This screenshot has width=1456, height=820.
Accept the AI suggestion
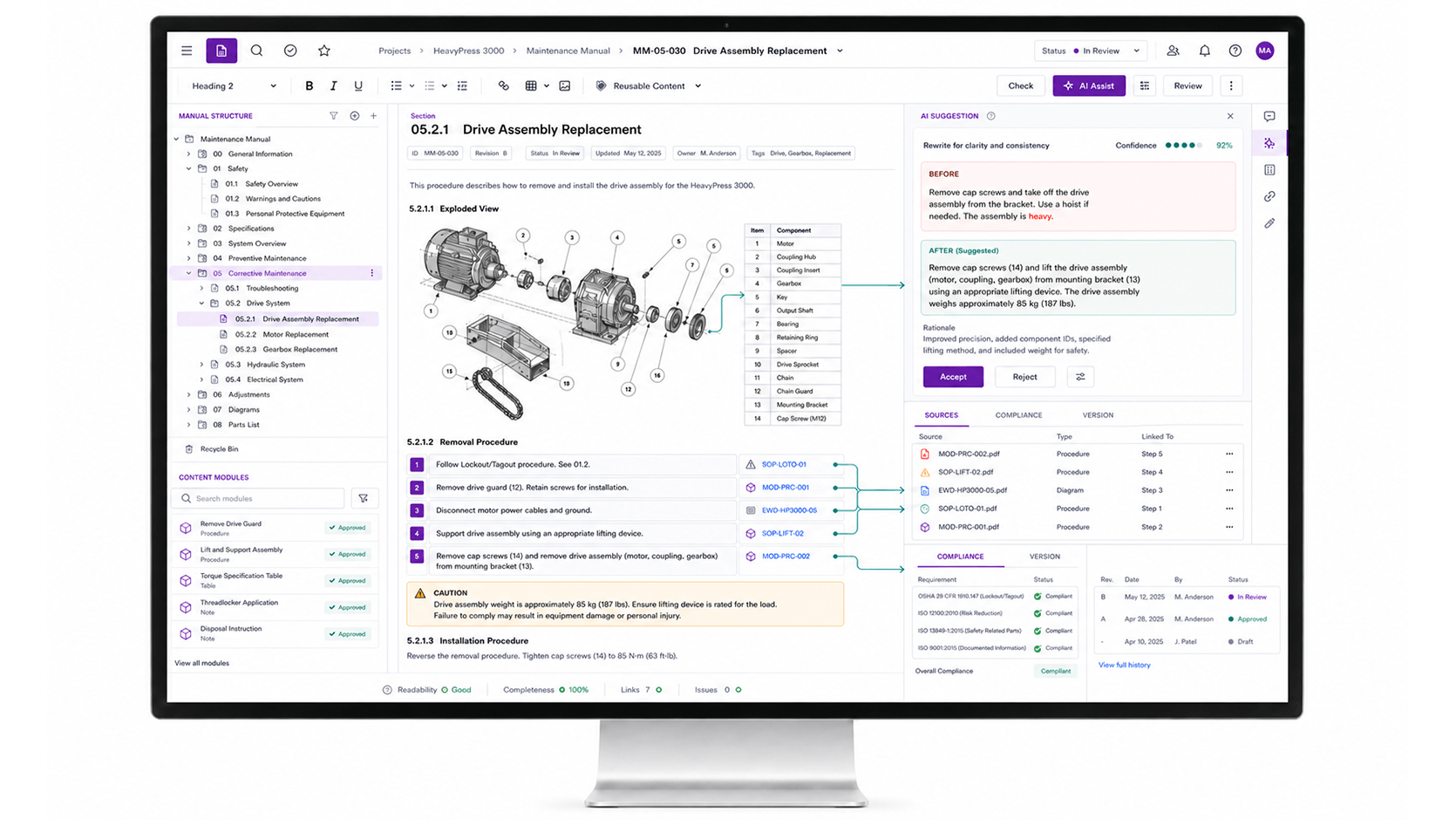pos(953,377)
